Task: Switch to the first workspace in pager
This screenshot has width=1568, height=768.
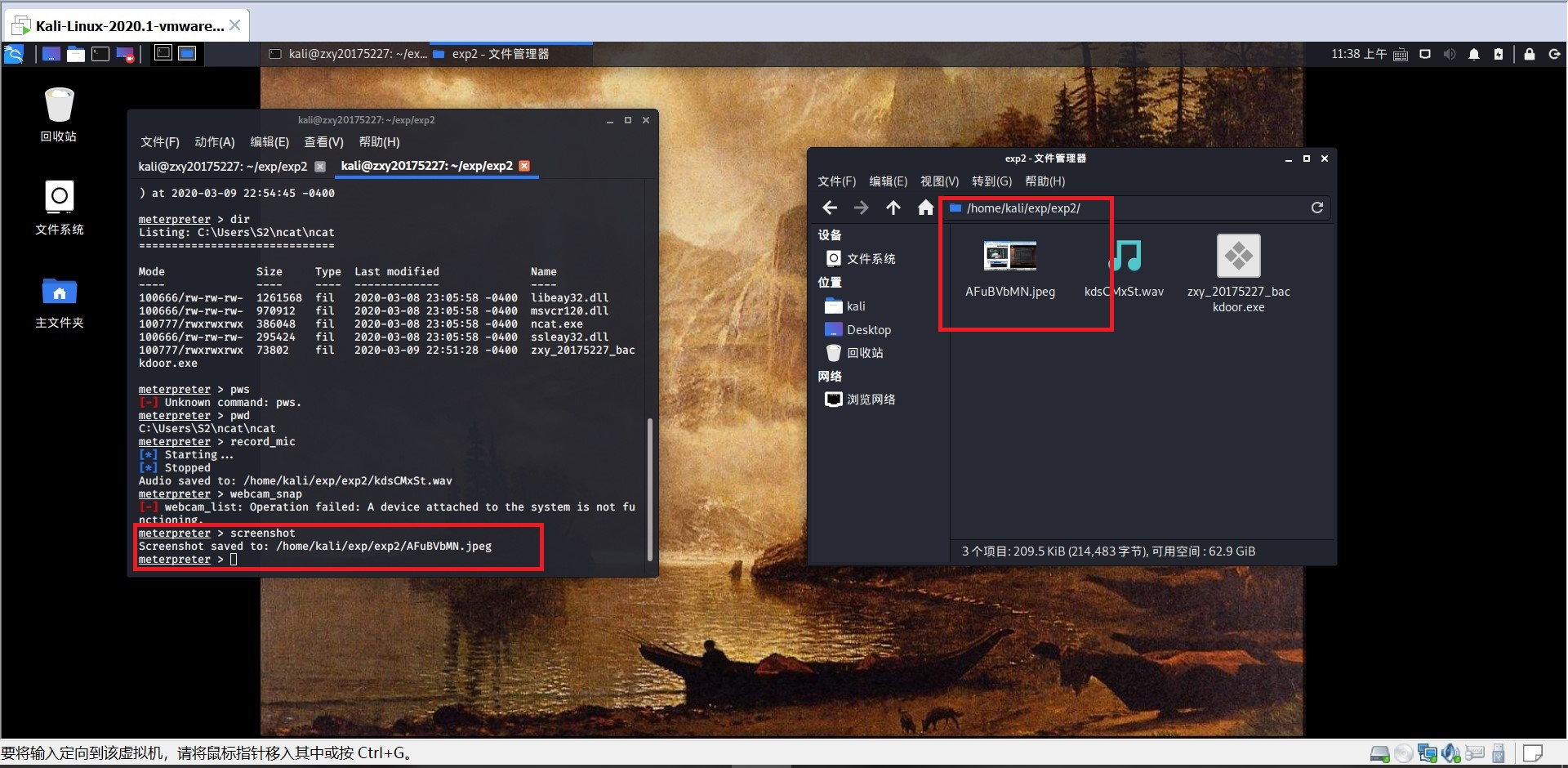Action: [x=163, y=53]
